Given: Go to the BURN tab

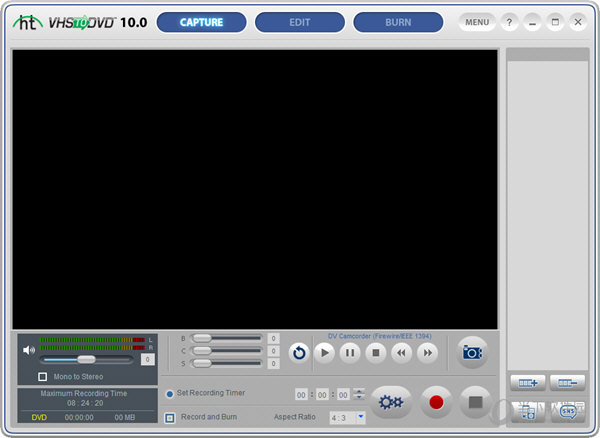Looking at the screenshot, I should click(x=398, y=22).
